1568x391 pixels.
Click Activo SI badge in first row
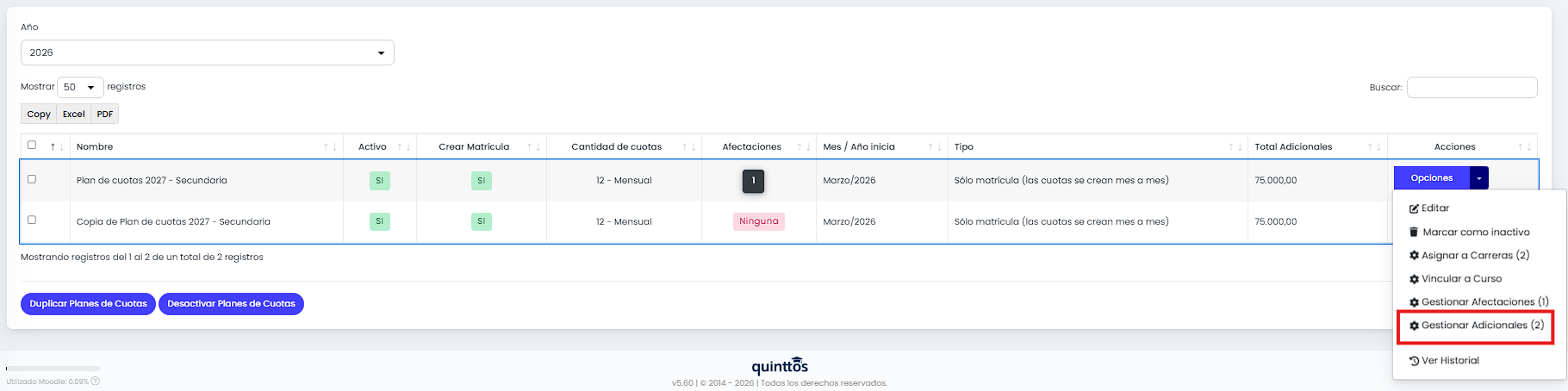[x=380, y=181]
